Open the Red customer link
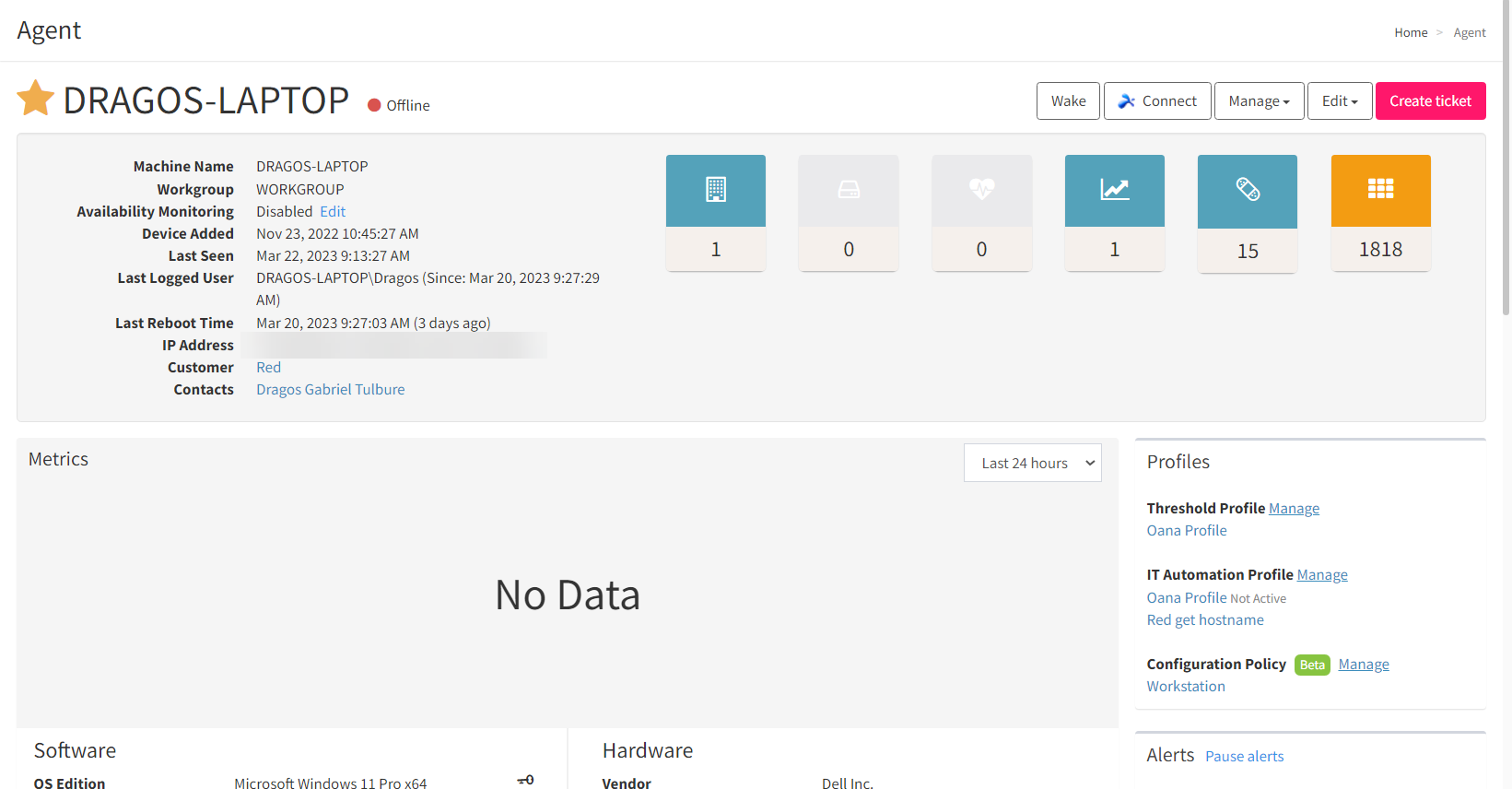1512x789 pixels. tap(268, 367)
